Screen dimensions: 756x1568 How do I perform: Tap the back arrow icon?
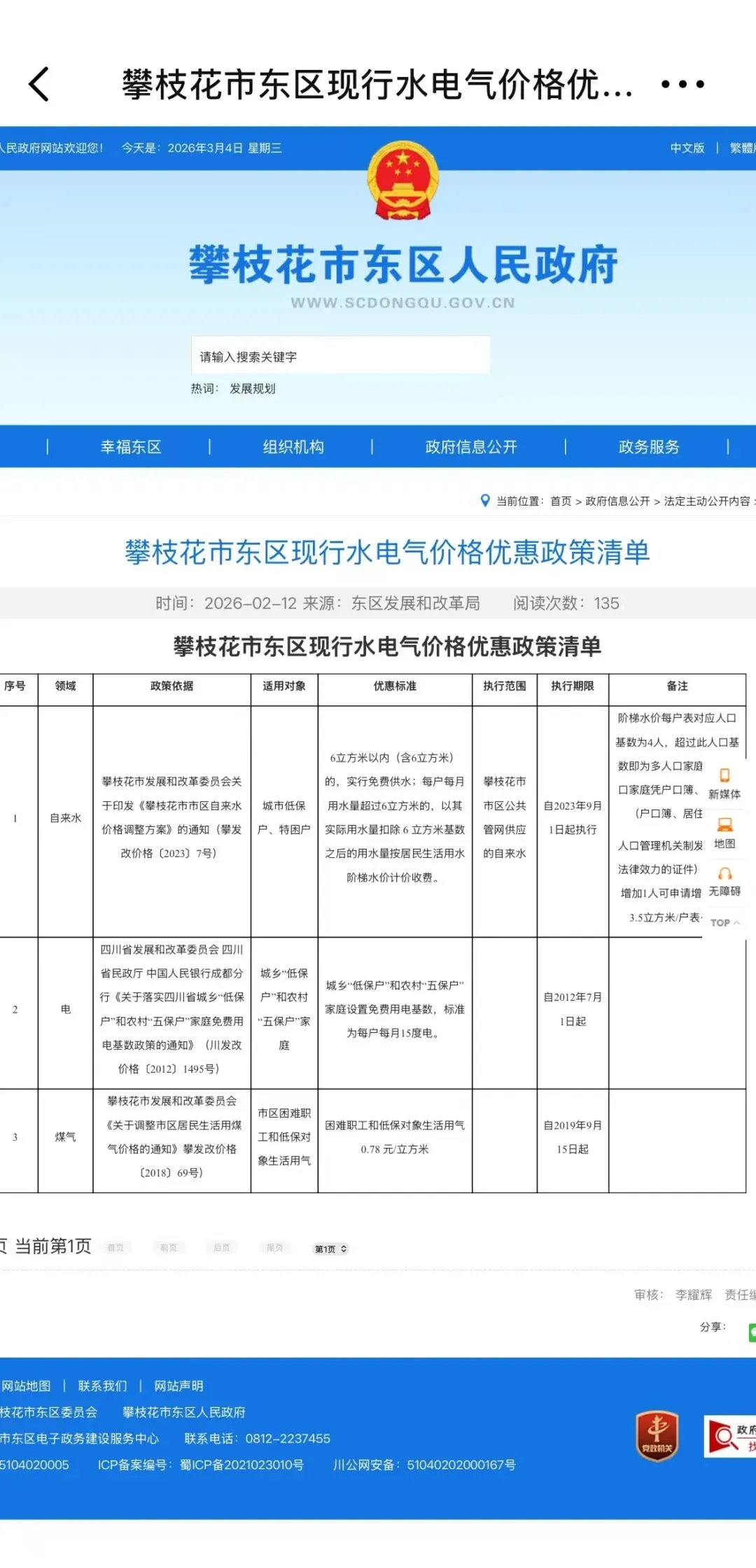click(40, 85)
